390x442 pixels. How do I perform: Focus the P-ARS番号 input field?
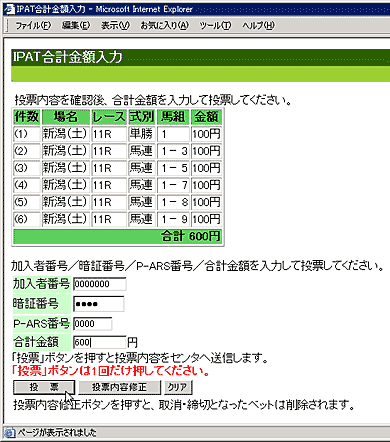(x=92, y=323)
